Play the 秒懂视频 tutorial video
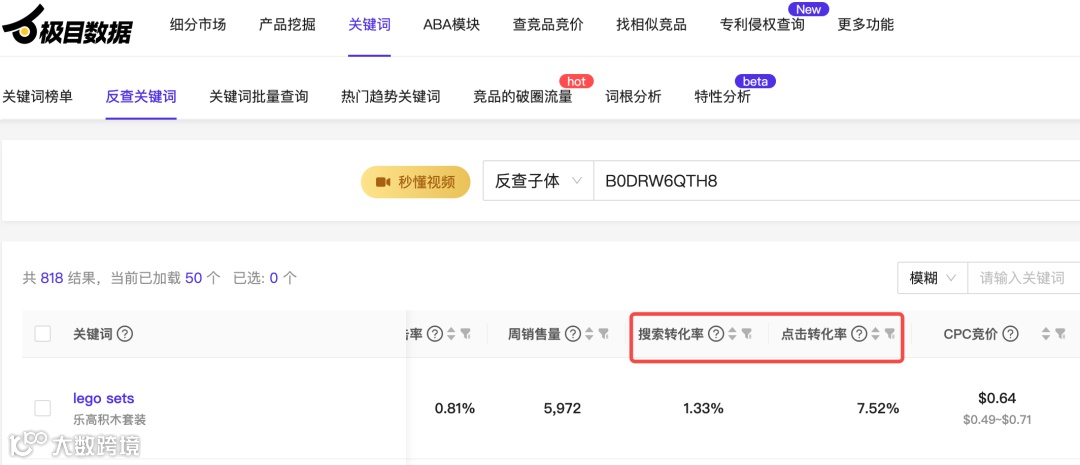The height and width of the screenshot is (465, 1080). (x=415, y=182)
